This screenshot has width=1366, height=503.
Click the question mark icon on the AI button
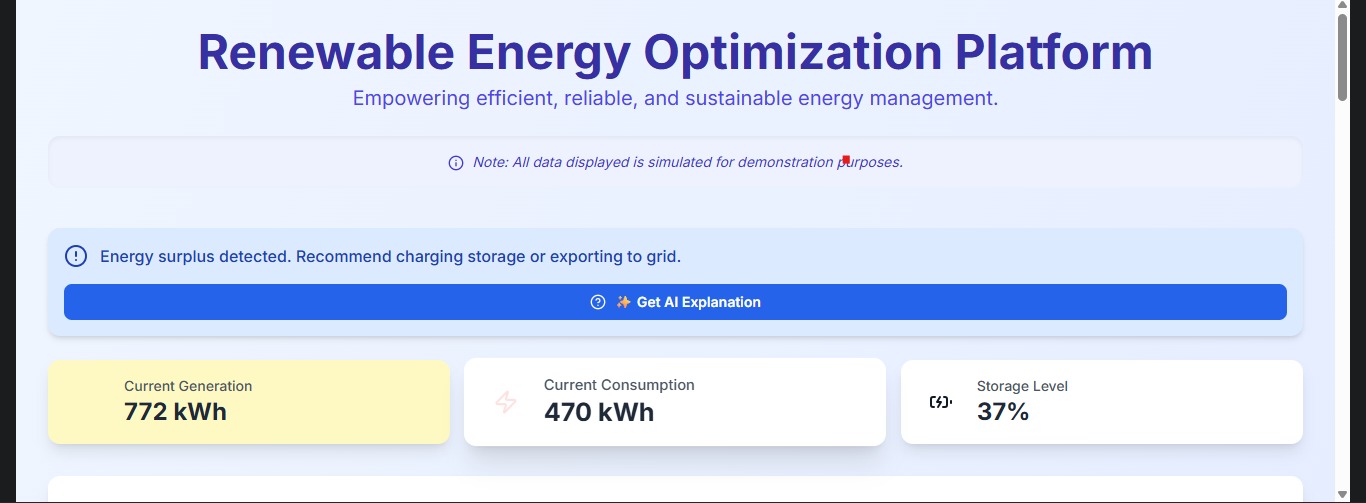(598, 302)
